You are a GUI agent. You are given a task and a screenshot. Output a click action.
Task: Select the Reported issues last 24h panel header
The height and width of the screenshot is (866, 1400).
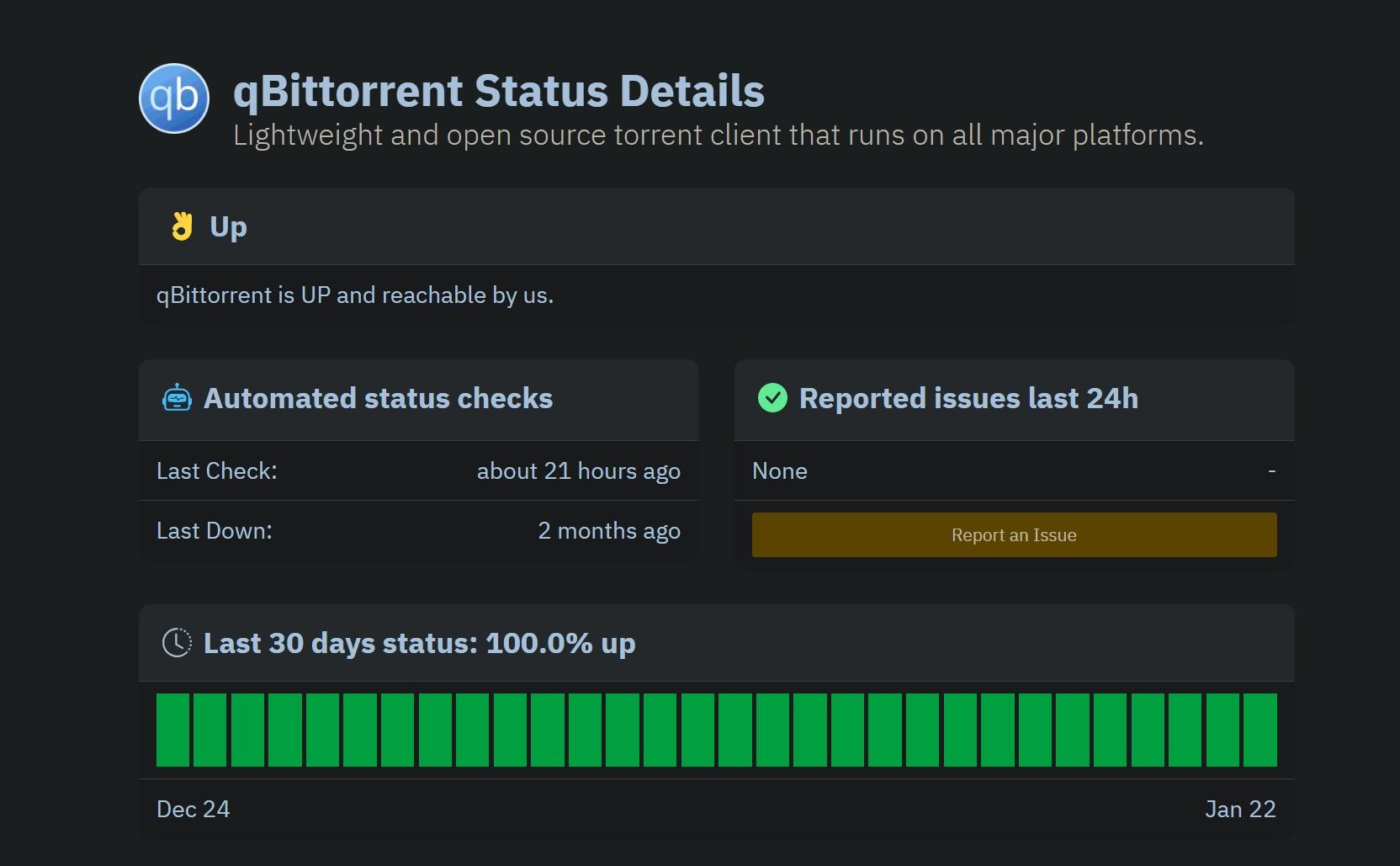pos(968,399)
